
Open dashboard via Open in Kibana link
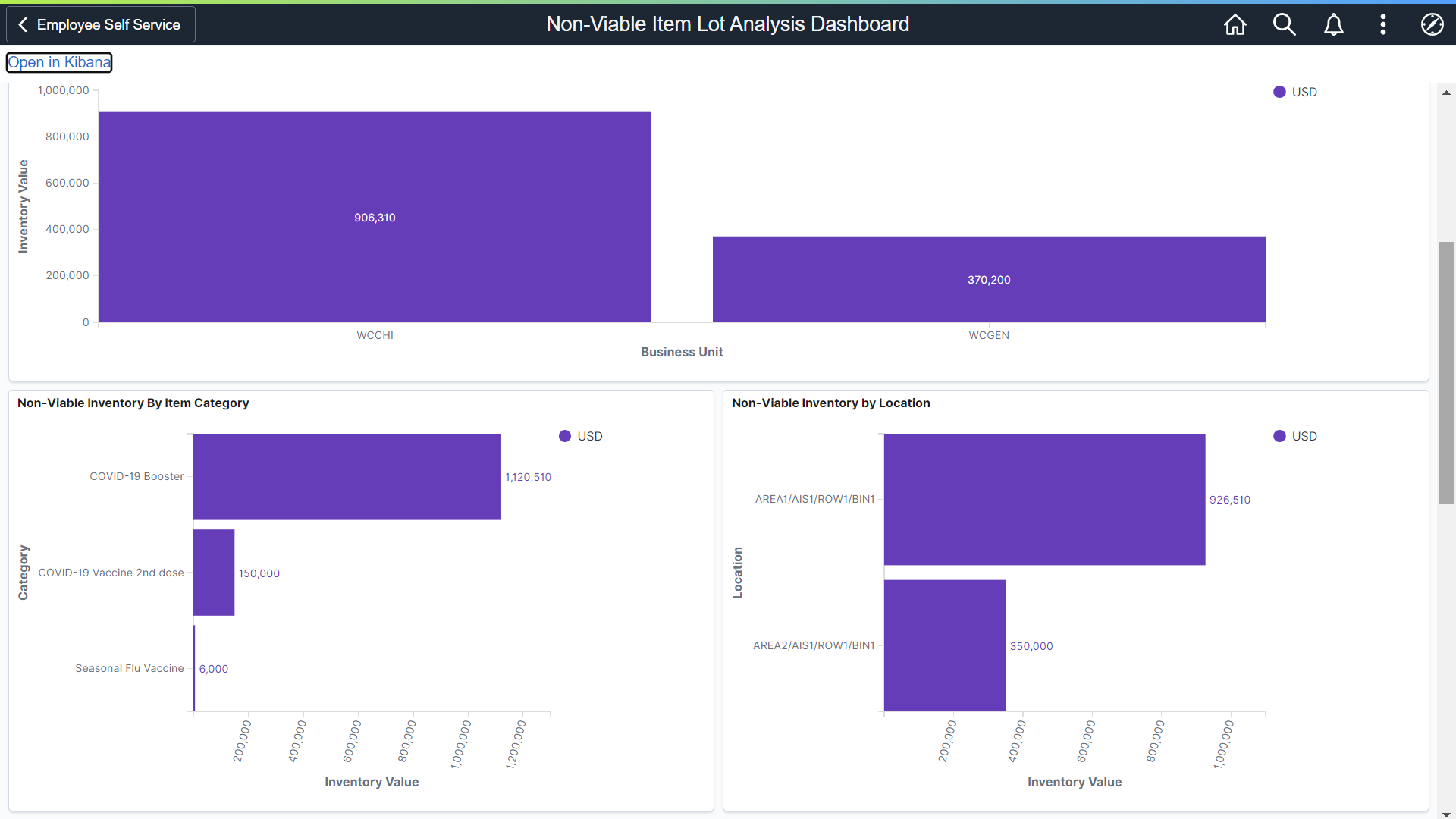[59, 62]
